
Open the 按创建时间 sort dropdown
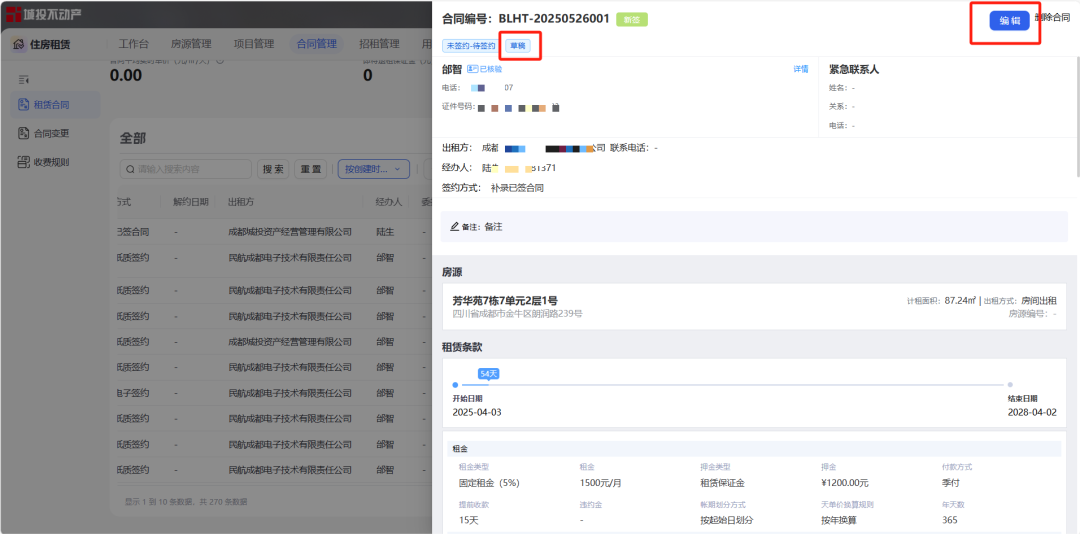coord(374,169)
